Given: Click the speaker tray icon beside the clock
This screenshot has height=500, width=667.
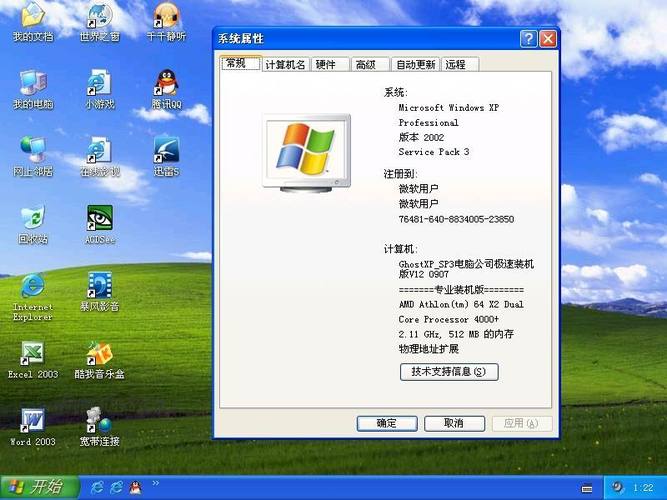Looking at the screenshot, I should (x=617, y=487).
